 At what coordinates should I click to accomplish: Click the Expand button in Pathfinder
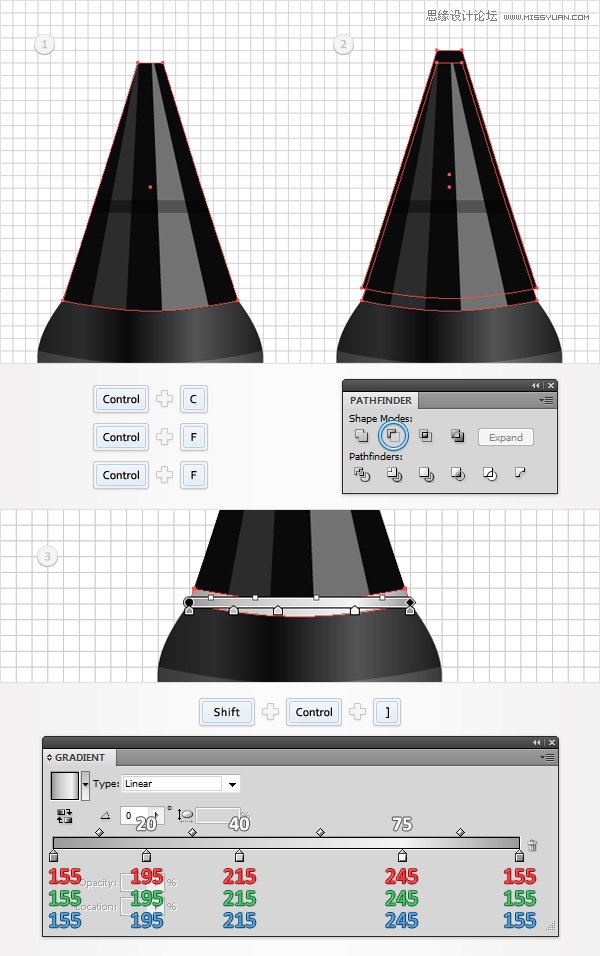pyautogui.click(x=505, y=437)
